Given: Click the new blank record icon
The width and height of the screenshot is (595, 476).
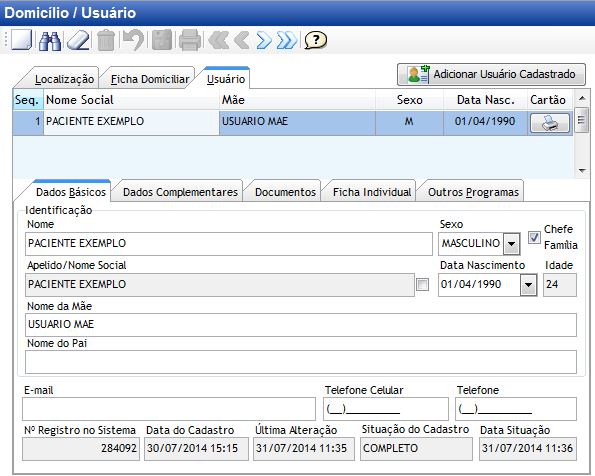Looking at the screenshot, I should (21, 39).
